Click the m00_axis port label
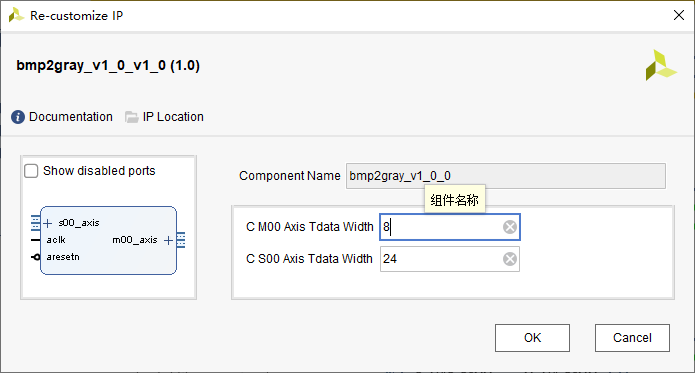Viewport: 695px width, 373px height. (x=135, y=240)
